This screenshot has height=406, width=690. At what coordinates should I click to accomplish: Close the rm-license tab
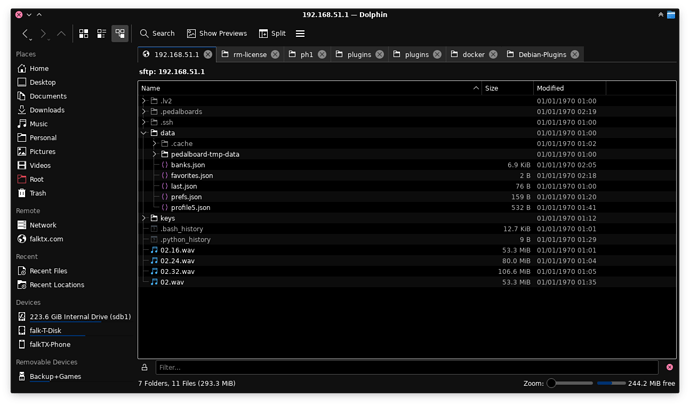[275, 55]
